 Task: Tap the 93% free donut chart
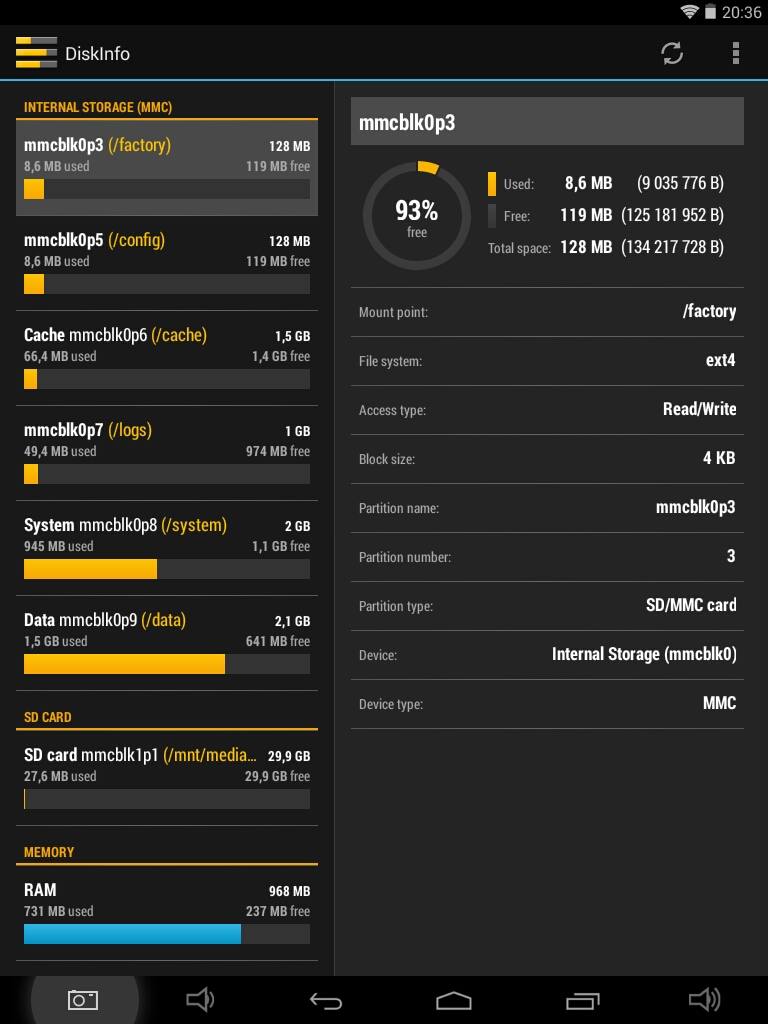[x=416, y=215]
